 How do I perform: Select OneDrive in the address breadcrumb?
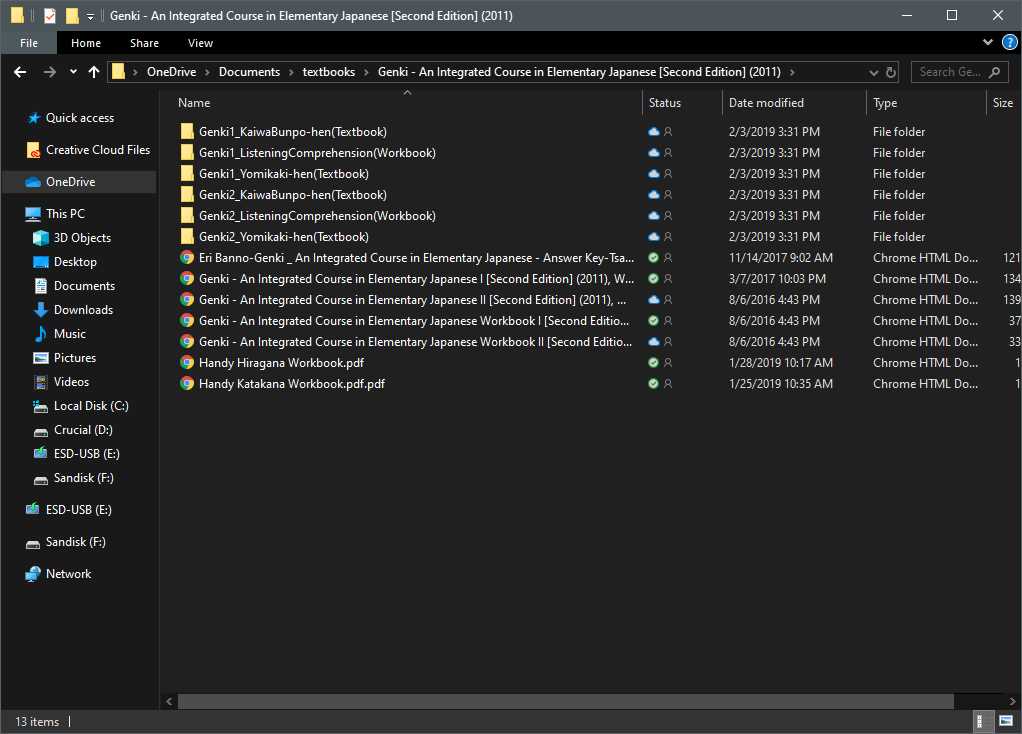point(171,72)
